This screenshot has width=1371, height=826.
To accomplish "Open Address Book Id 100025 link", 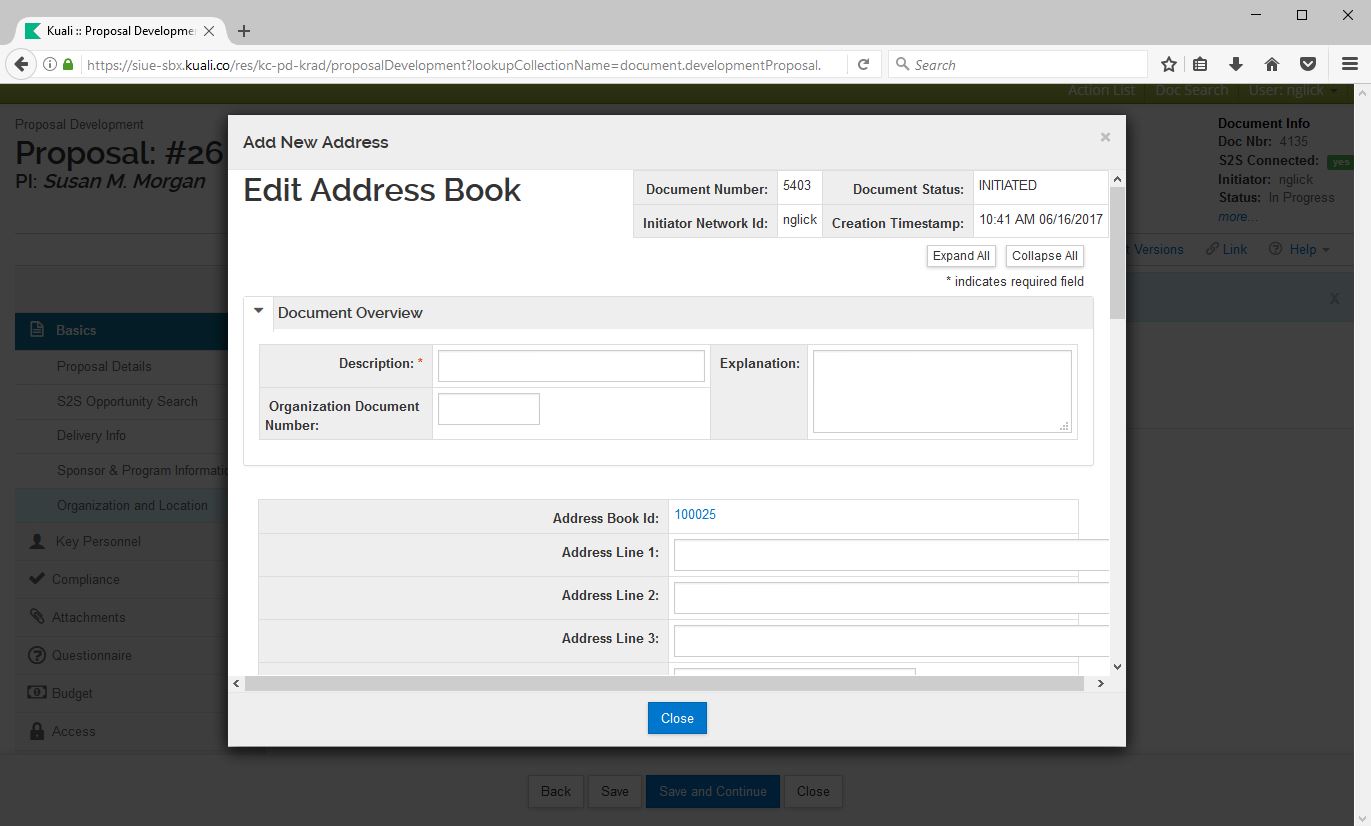I will coord(695,515).
